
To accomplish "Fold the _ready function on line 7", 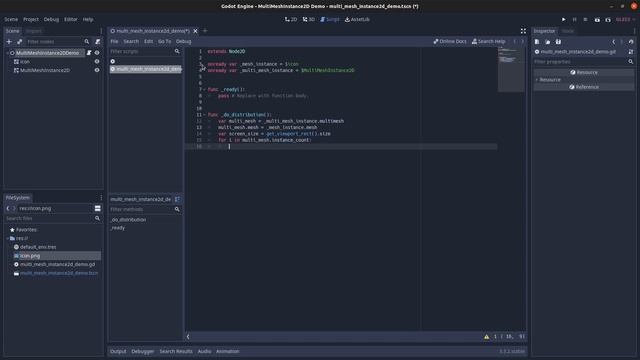I will click(204, 89).
